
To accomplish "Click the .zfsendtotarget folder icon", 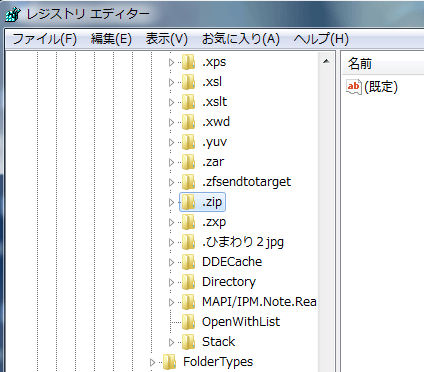I will (x=188, y=182).
